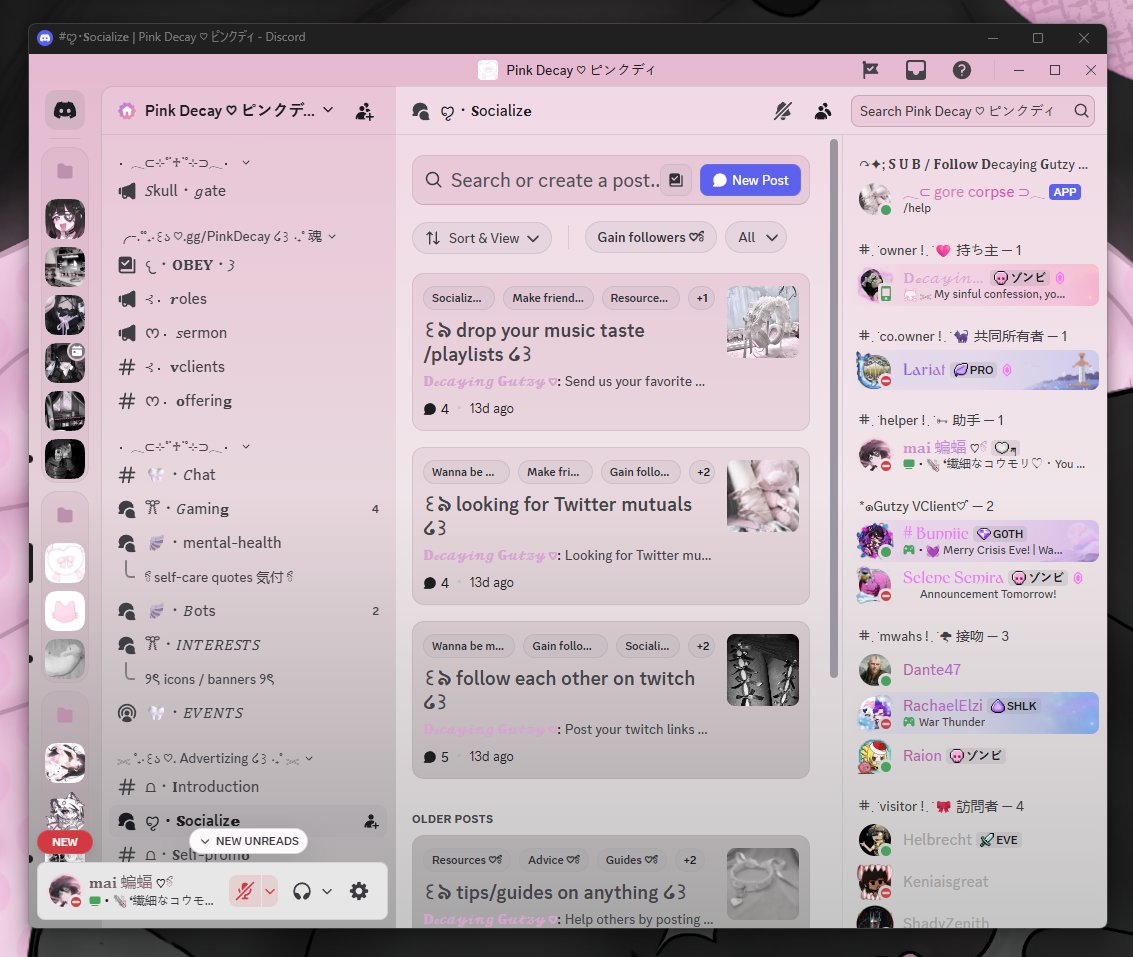Open Dante47 member profile
This screenshot has height=957, width=1133.
coord(978,670)
